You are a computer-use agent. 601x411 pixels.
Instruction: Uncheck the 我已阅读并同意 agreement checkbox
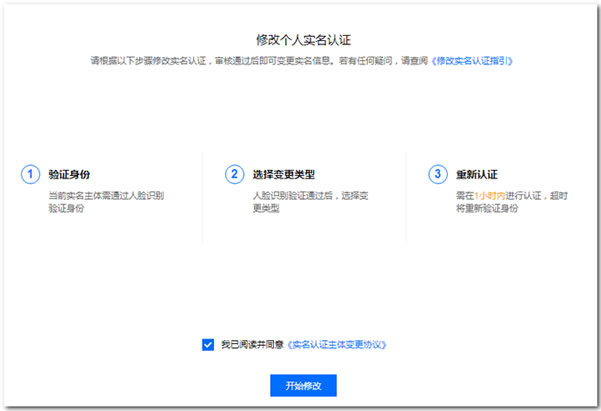pyautogui.click(x=208, y=345)
